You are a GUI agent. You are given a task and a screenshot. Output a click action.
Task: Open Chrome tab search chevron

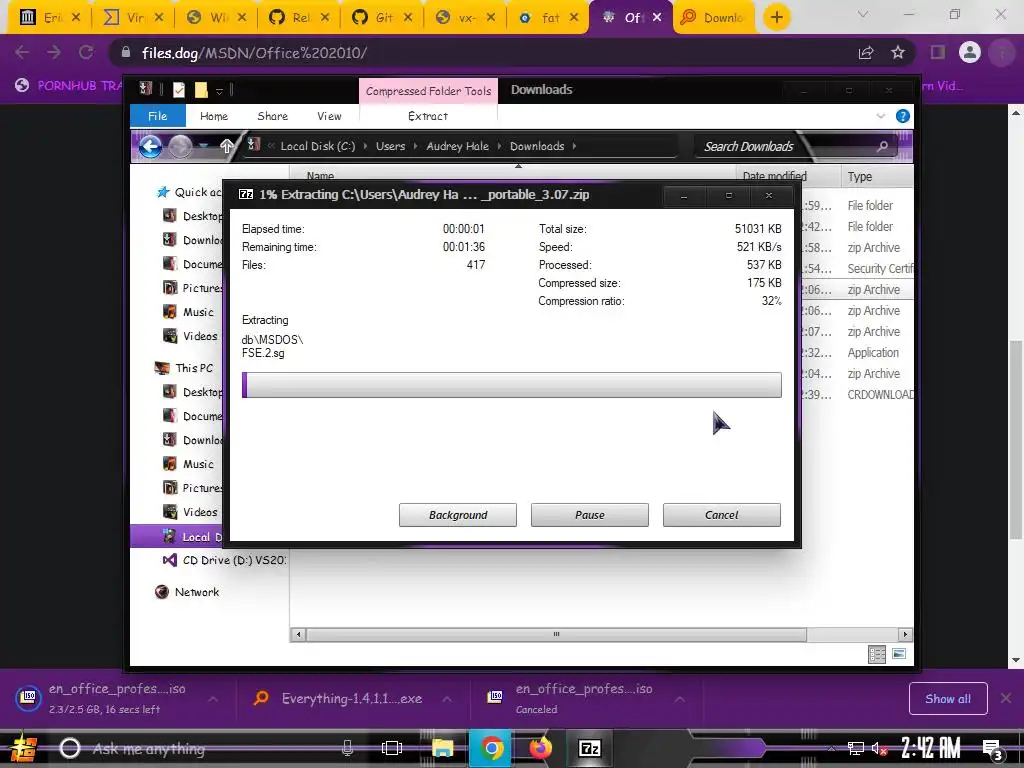tap(863, 14)
